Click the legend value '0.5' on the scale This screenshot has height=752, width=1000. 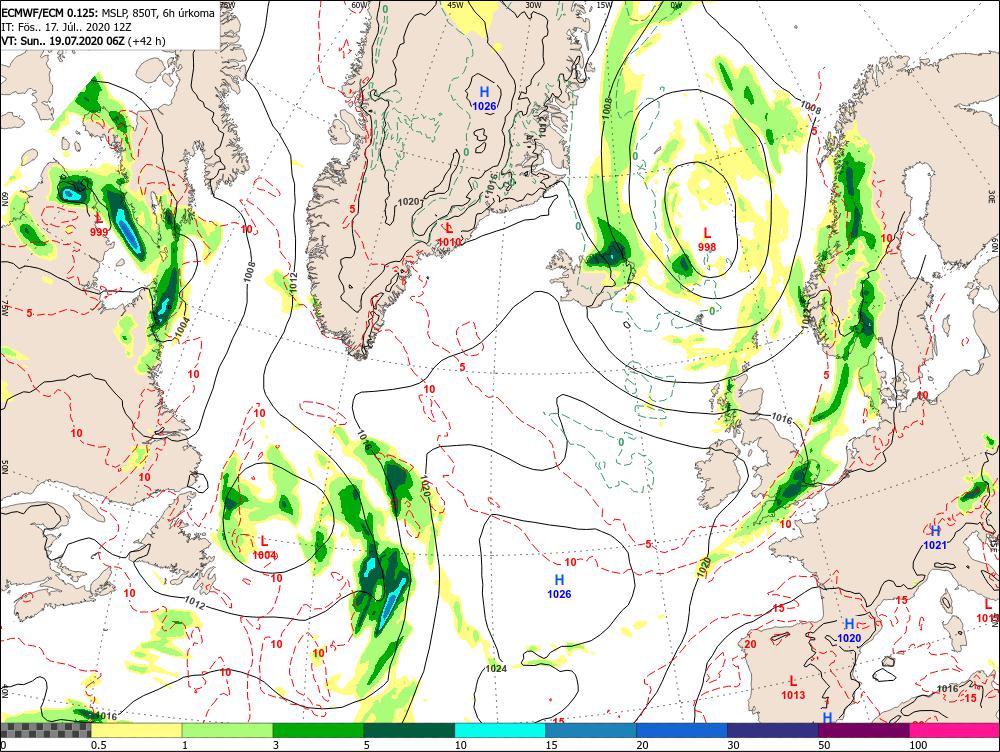[98, 745]
